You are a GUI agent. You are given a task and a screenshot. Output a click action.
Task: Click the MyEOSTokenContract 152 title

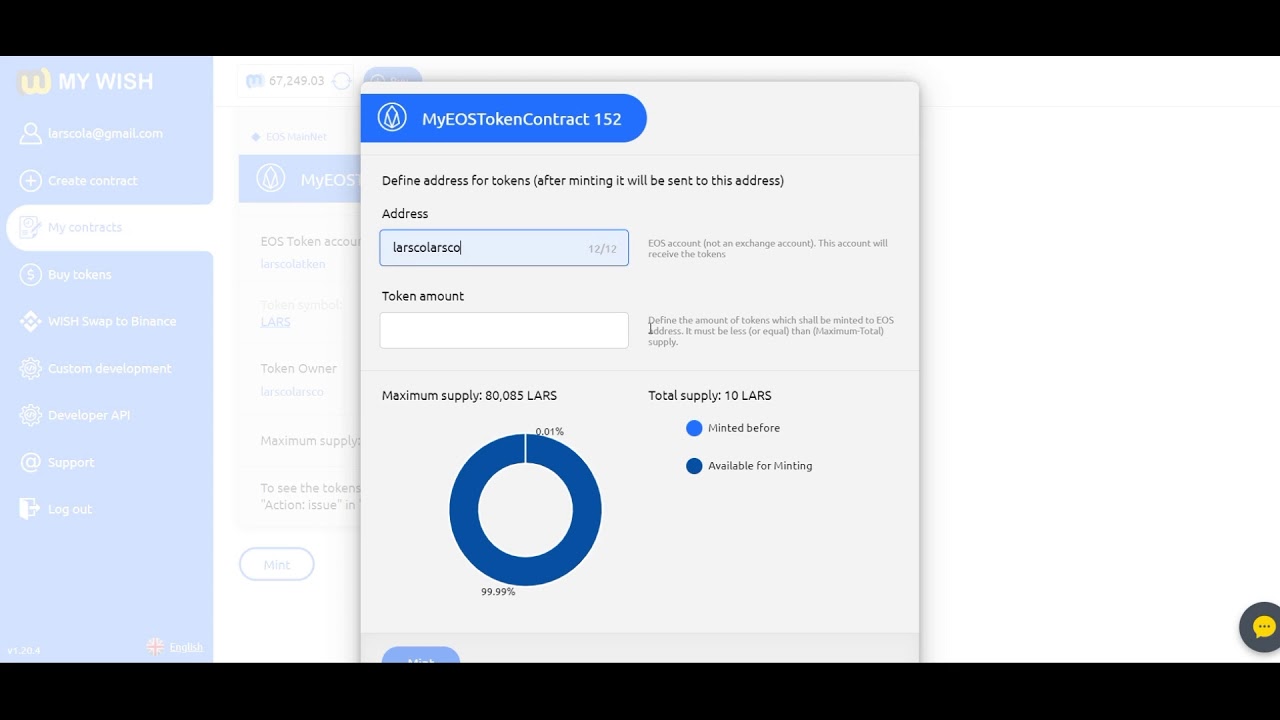[522, 119]
